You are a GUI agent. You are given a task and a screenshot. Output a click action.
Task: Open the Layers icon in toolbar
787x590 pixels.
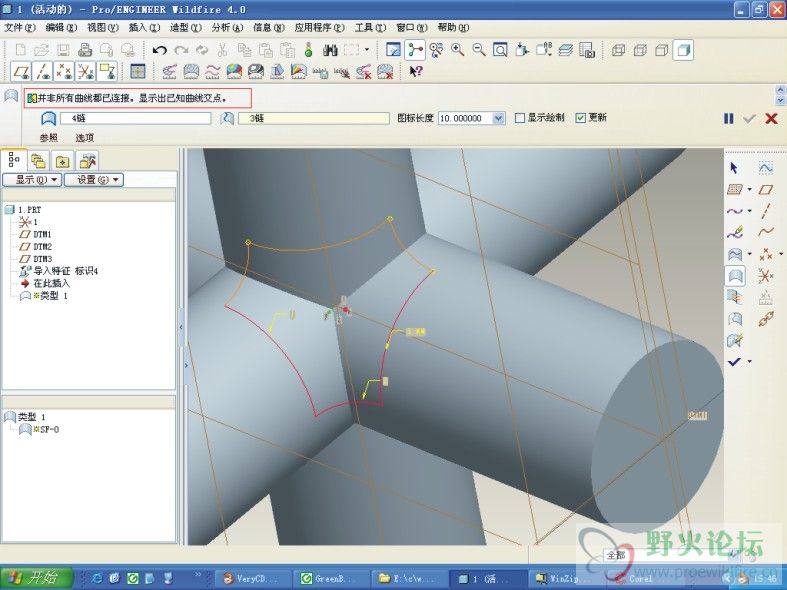(x=566, y=50)
